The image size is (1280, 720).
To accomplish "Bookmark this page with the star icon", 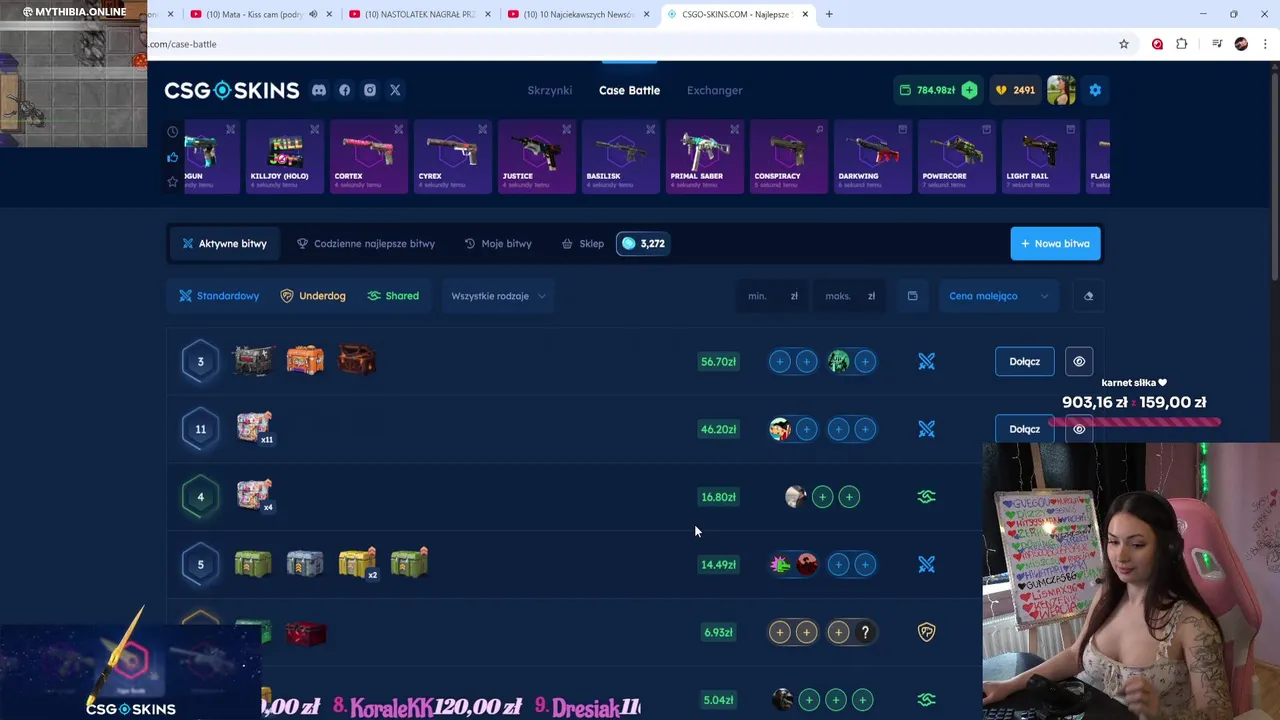I will (x=1124, y=44).
